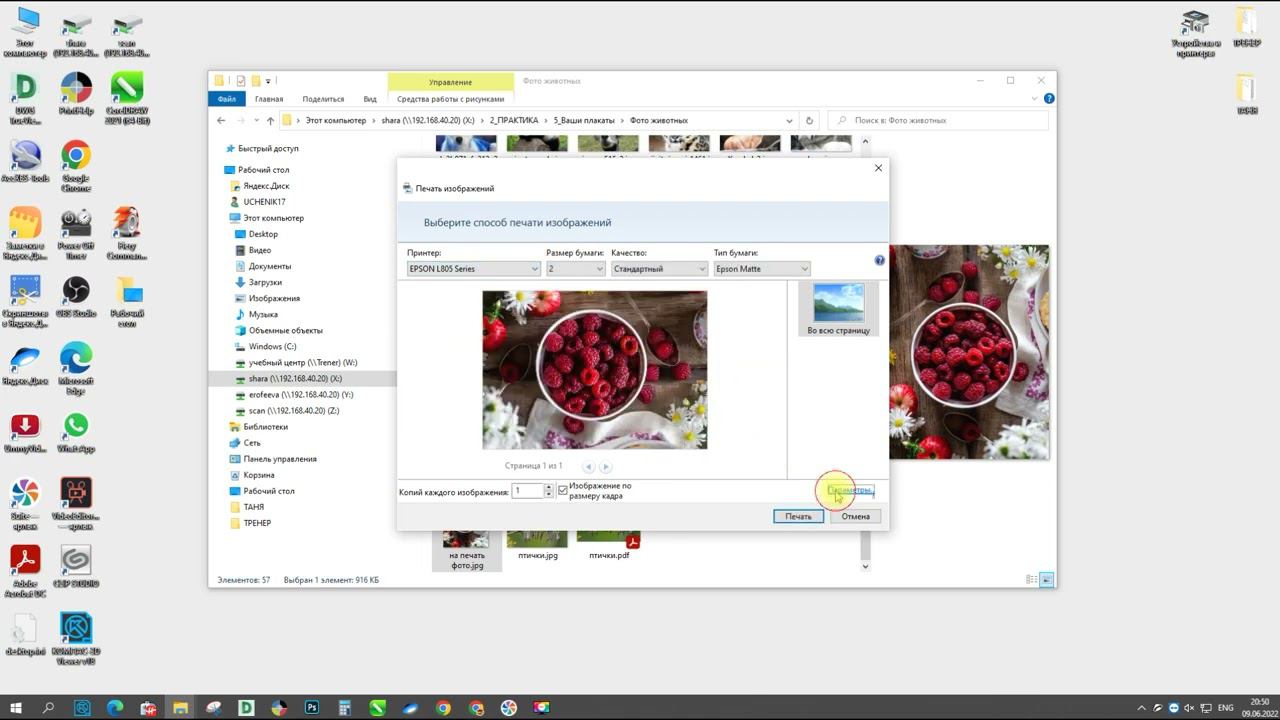Screen dimensions: 1280x720
Task: Click the blue help icon in print dialog
Action: point(879,260)
